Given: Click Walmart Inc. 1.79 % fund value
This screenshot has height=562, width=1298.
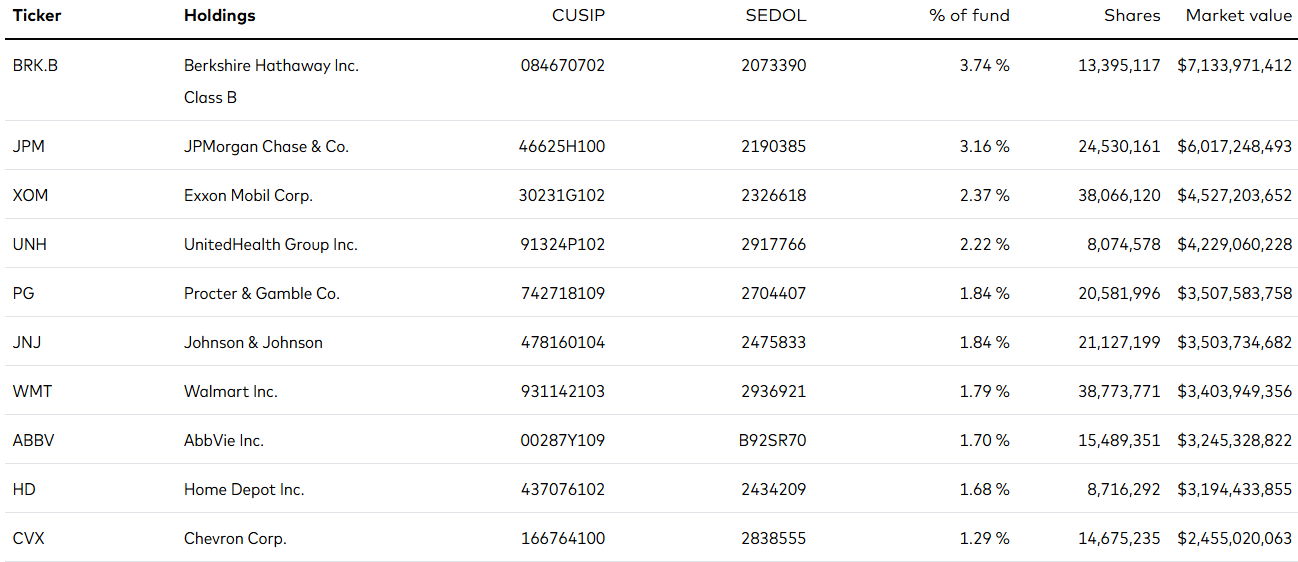Looking at the screenshot, I should pyautogui.click(x=984, y=392).
